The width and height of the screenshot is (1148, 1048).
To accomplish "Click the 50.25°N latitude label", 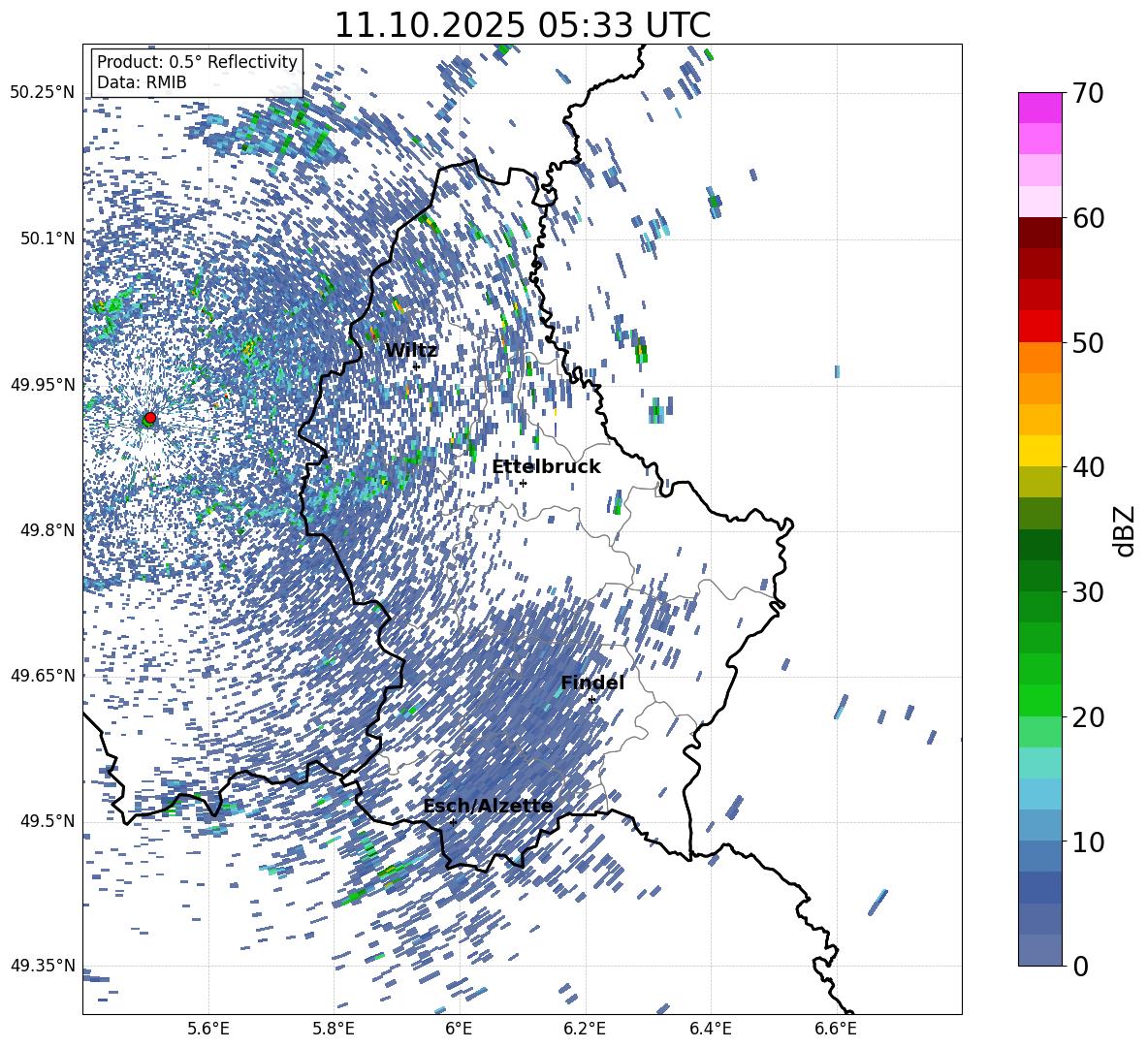I will (44, 93).
